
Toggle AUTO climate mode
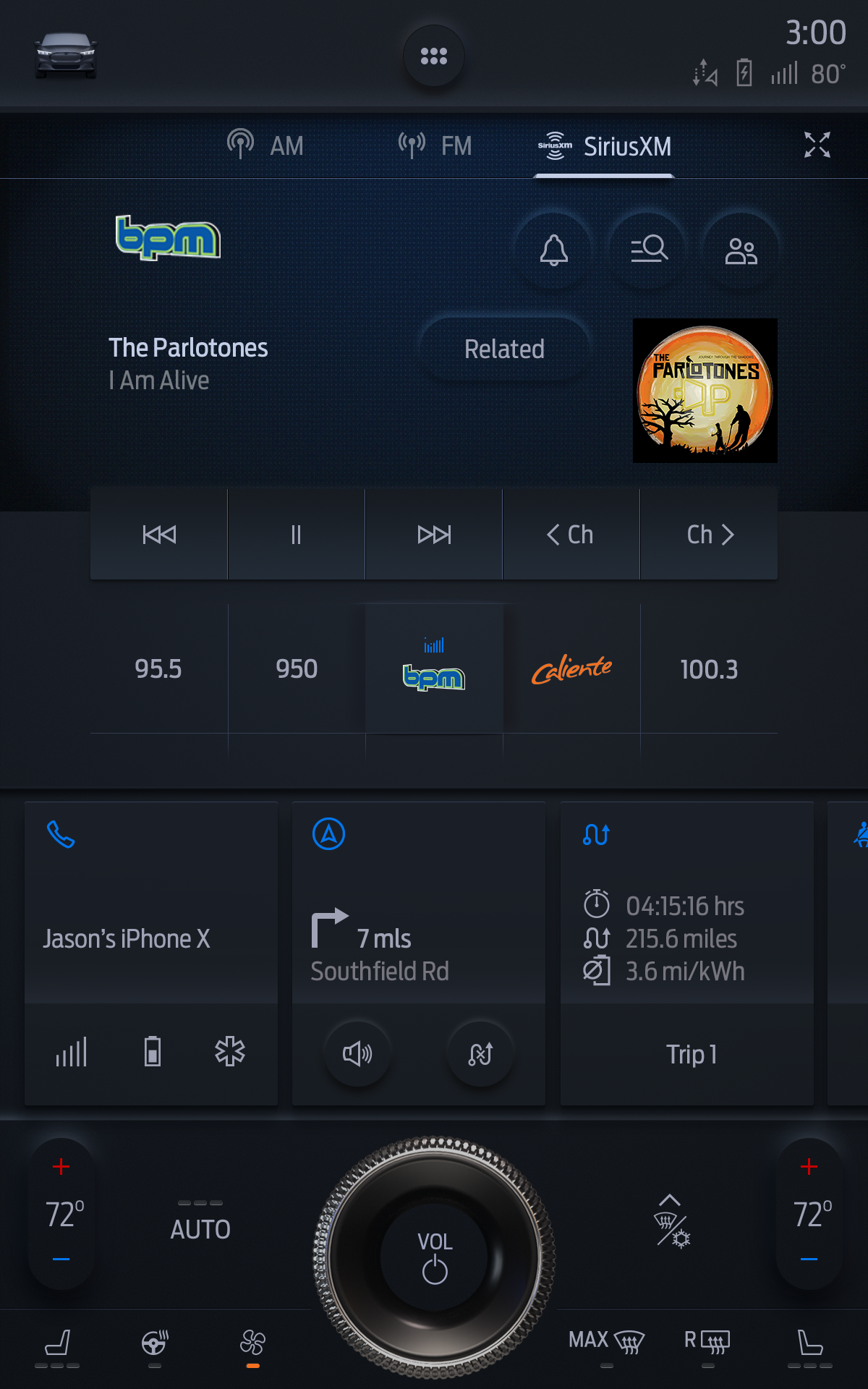click(x=200, y=1222)
